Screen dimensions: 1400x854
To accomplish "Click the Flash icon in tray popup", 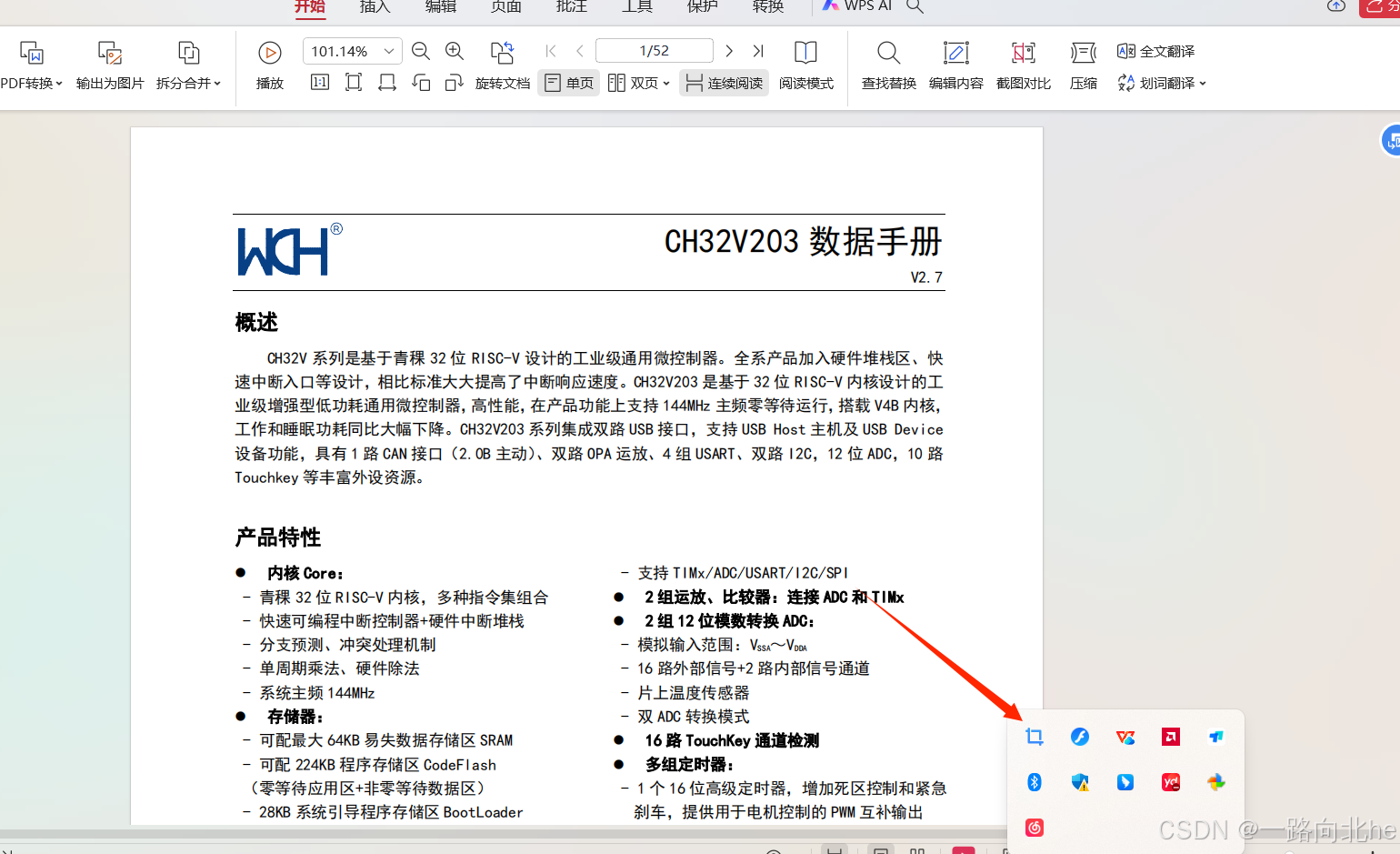I will click(x=1080, y=737).
